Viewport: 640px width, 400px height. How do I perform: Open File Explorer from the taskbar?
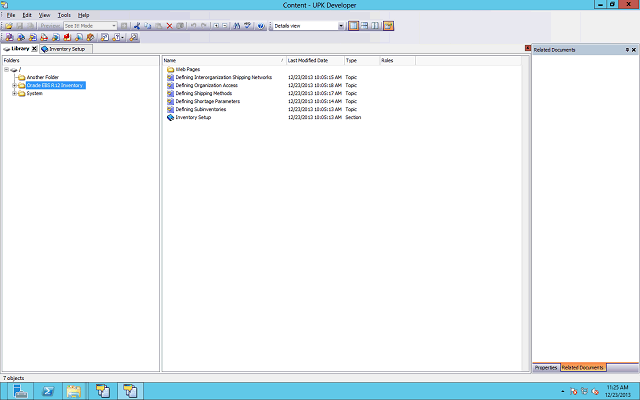(x=73, y=391)
